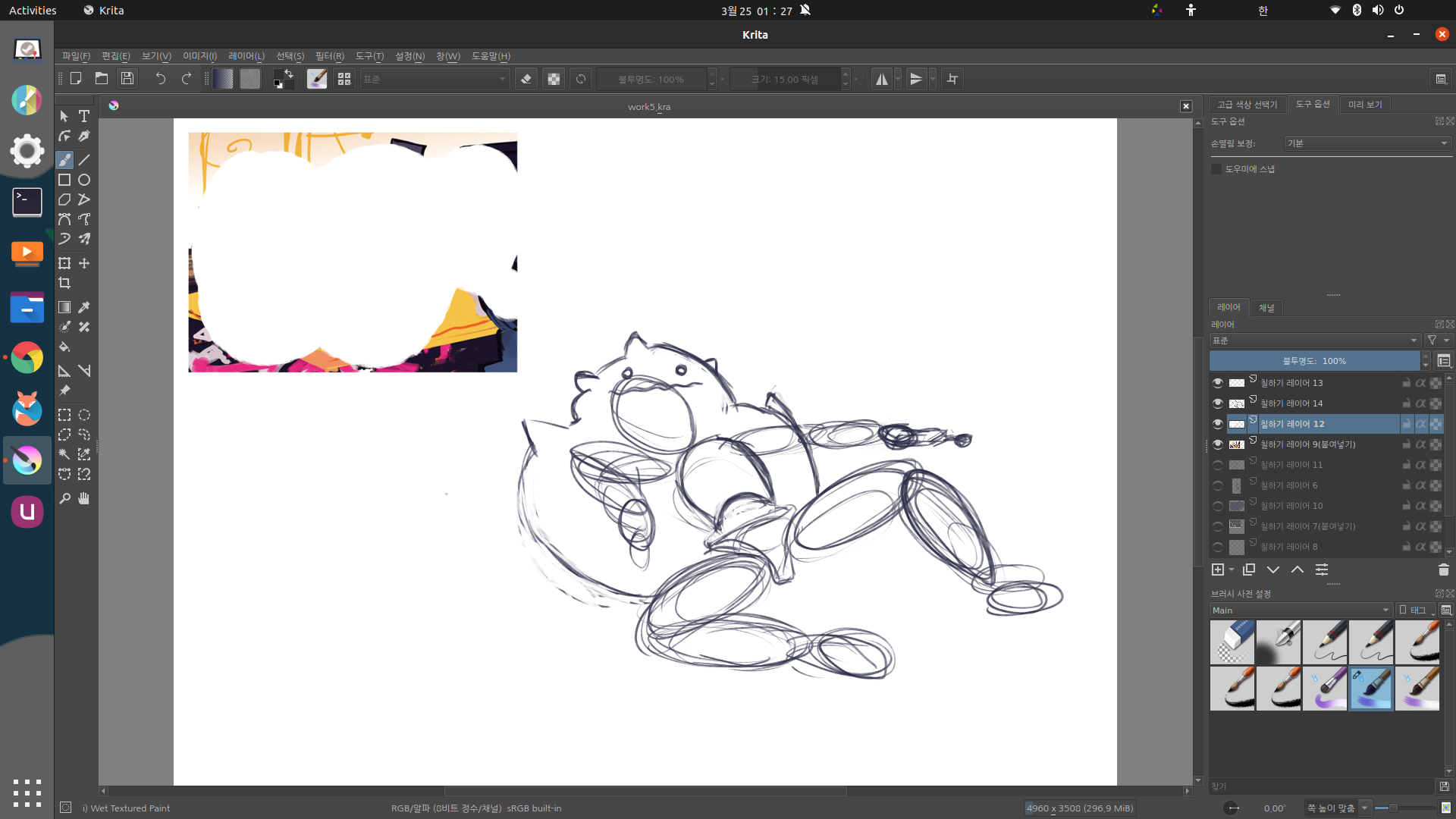This screenshot has height=819, width=1456.
Task: Select the Rectangular Selection tool
Action: pos(64,415)
